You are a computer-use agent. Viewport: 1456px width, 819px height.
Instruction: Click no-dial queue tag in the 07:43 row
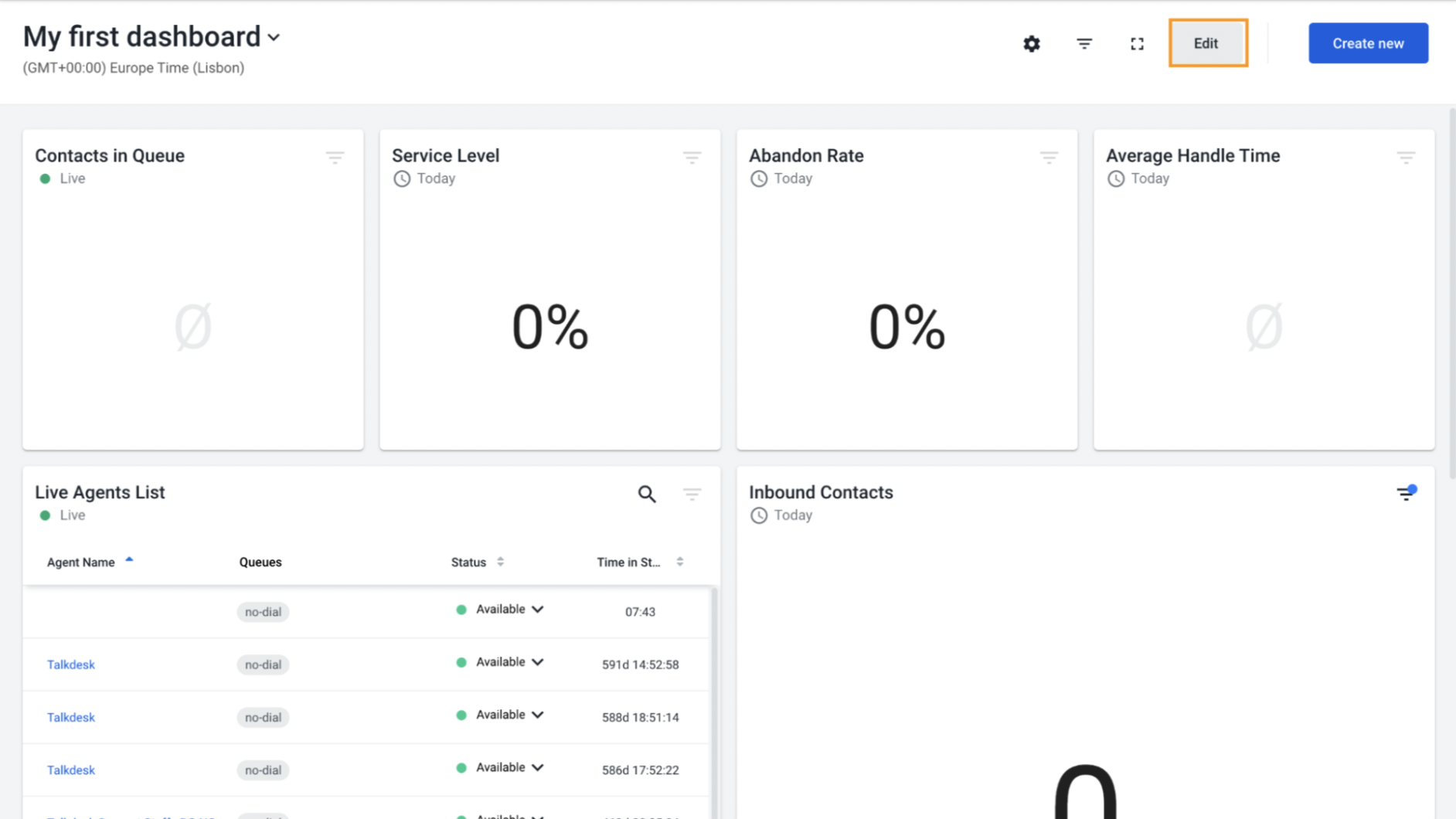pyautogui.click(x=263, y=612)
